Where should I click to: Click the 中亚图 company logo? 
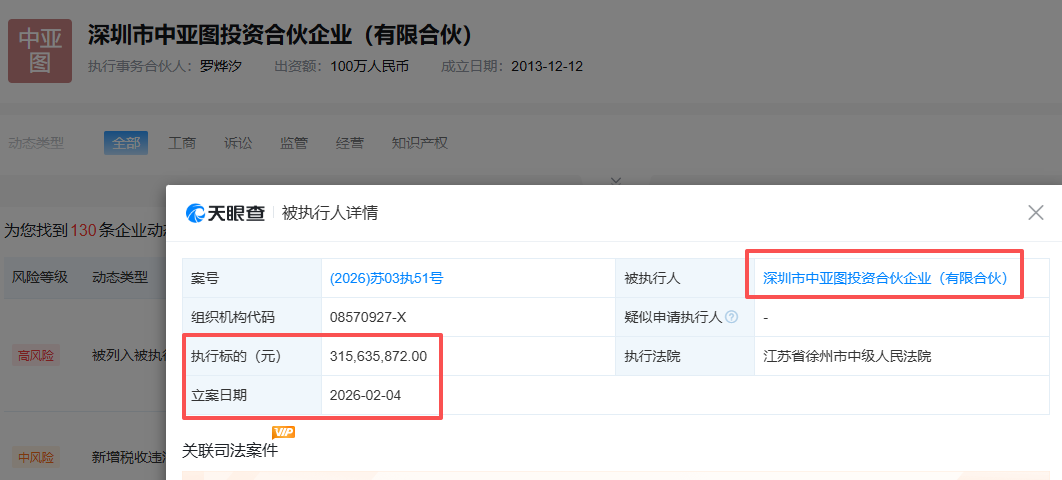(40, 51)
